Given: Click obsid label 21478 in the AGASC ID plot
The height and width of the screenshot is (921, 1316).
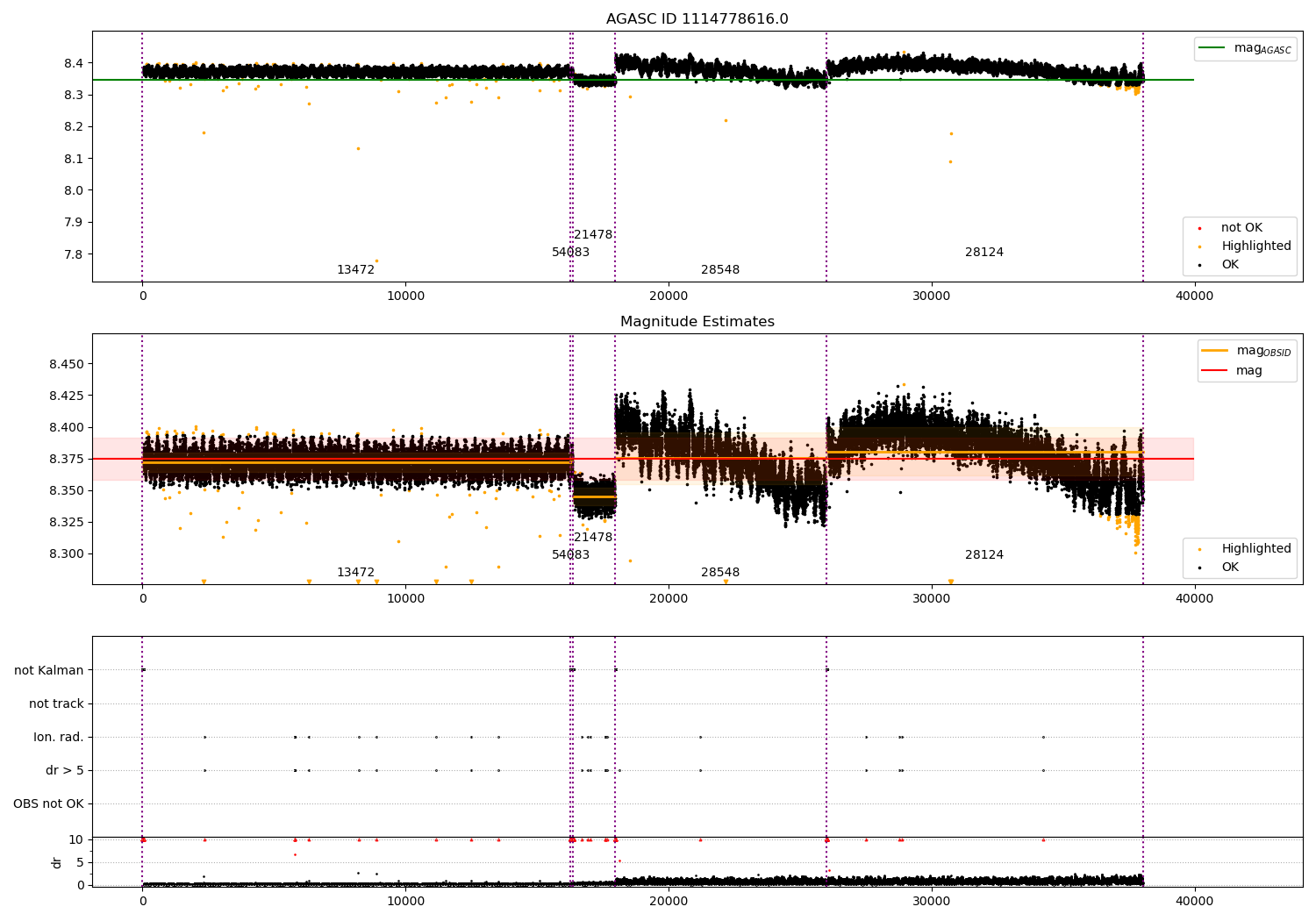Looking at the screenshot, I should pyautogui.click(x=593, y=235).
